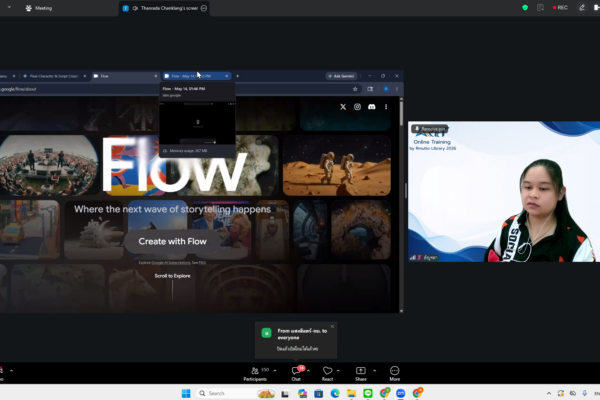Click the Scroll to Explore text
The image size is (600, 400).
(x=172, y=276)
